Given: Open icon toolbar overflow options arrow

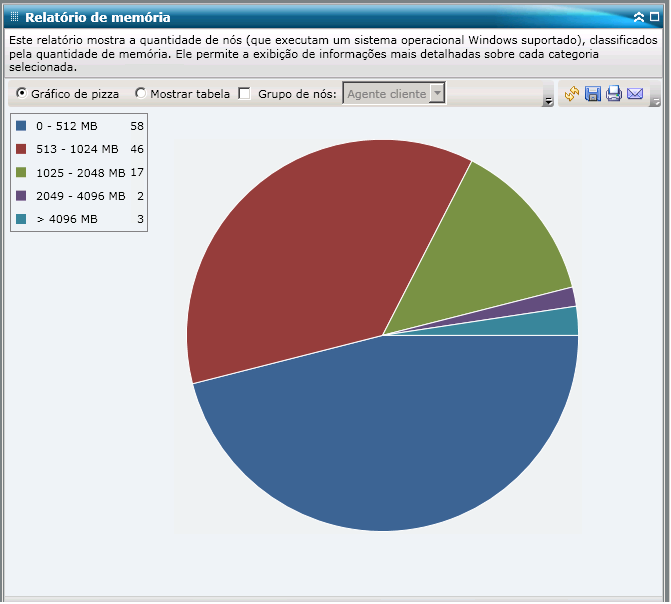Looking at the screenshot, I should (x=655, y=101).
